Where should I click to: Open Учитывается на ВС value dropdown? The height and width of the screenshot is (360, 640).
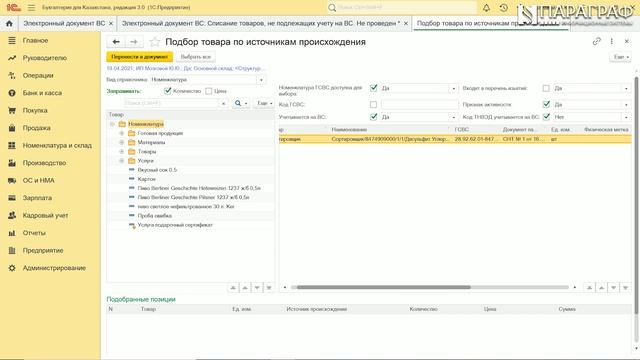tap(453, 117)
